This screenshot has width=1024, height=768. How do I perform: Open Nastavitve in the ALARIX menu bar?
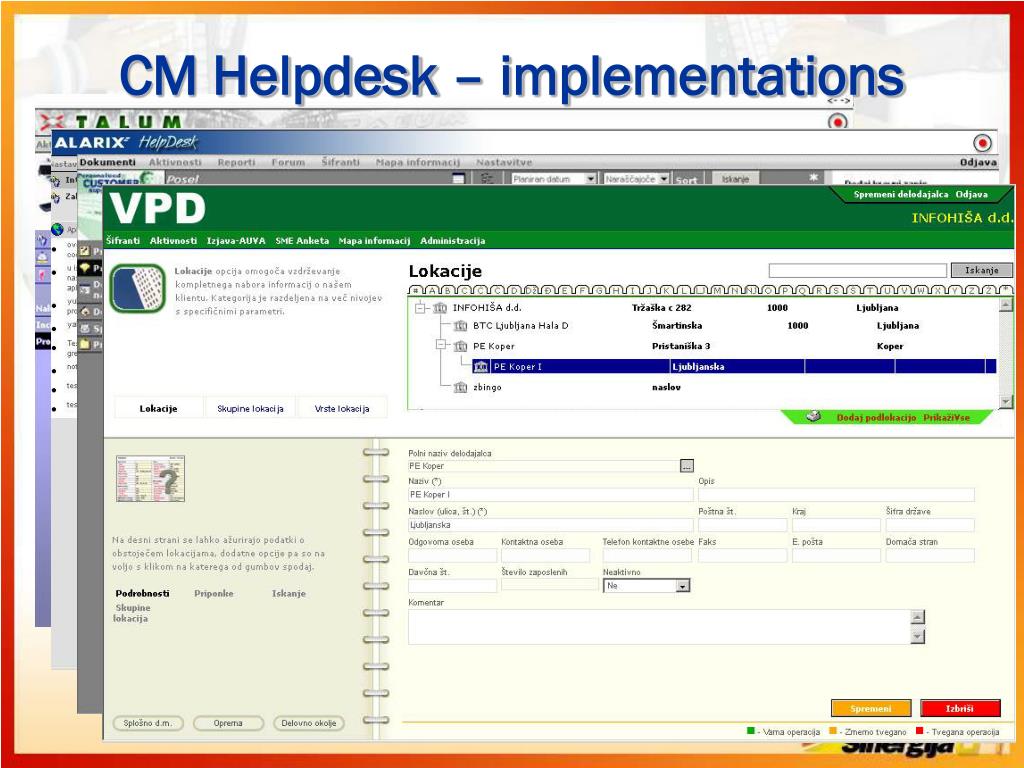point(504,162)
